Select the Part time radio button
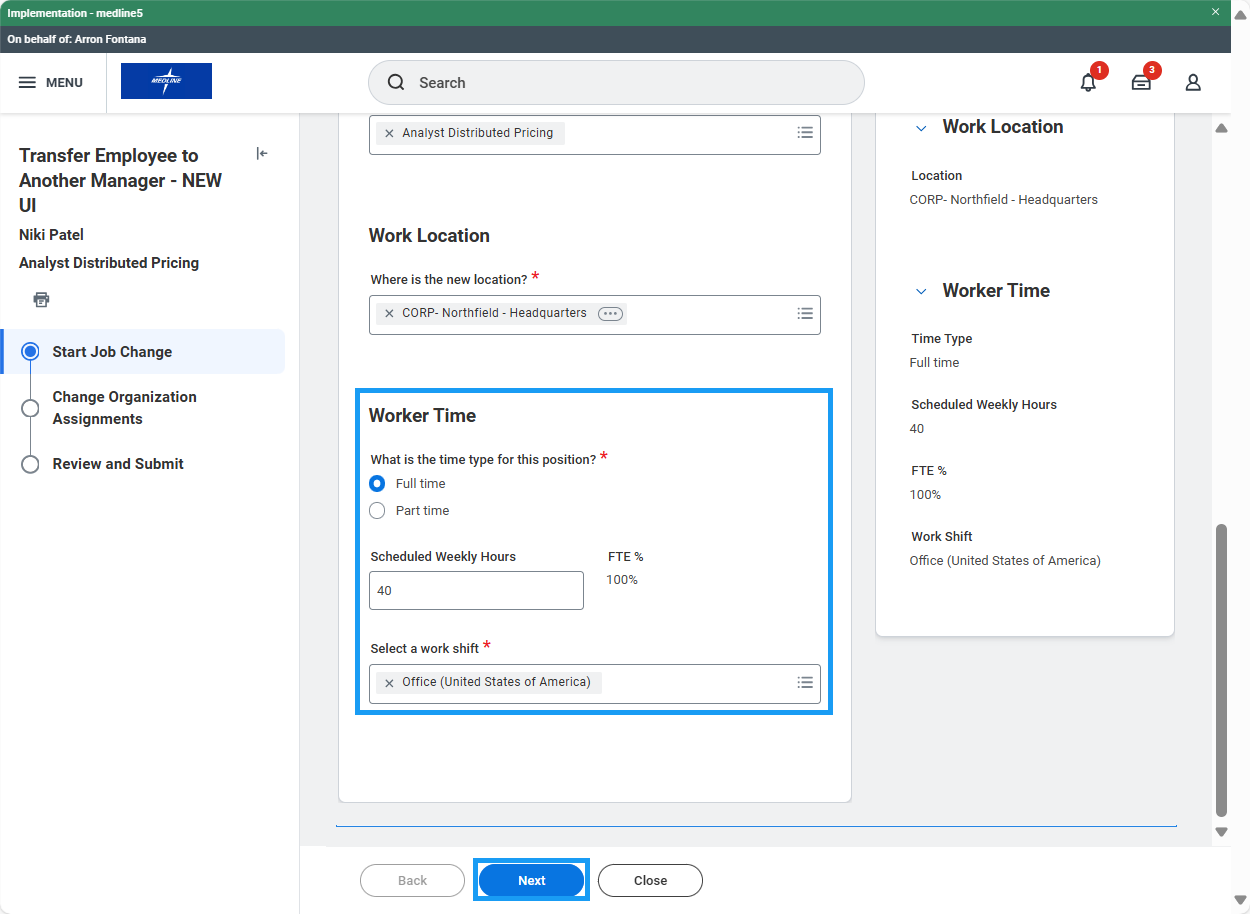 (377, 511)
